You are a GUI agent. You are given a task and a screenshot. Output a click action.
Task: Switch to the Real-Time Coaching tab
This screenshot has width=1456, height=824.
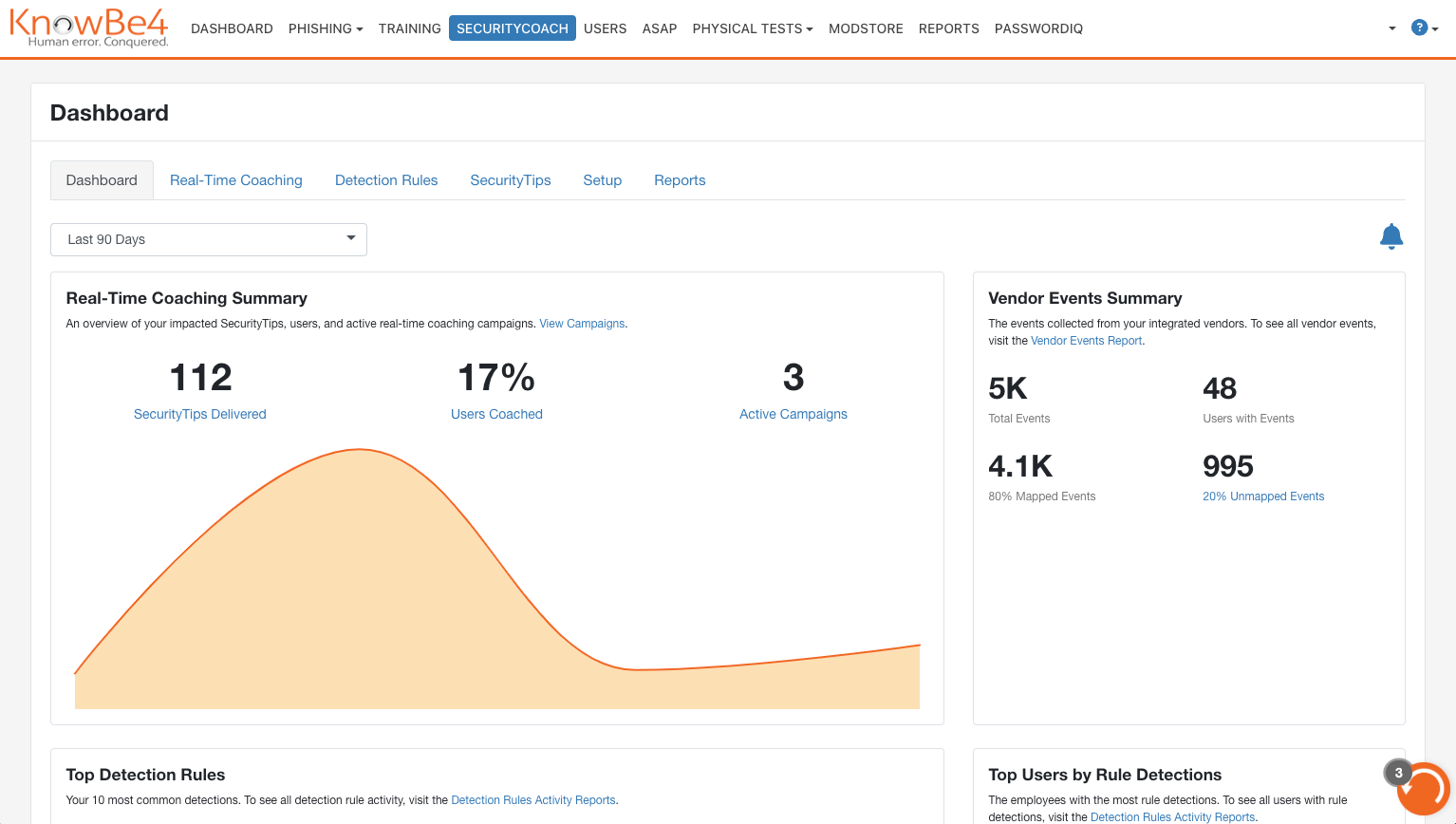point(235,180)
